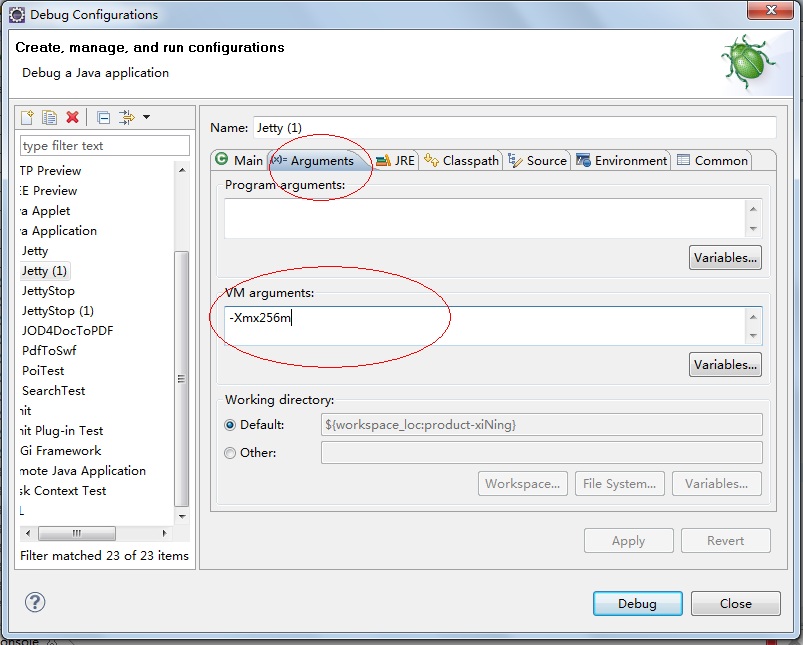Click the horizontal scroll left arrow in list
Viewport: 803px width, 645px height.
(x=28, y=533)
